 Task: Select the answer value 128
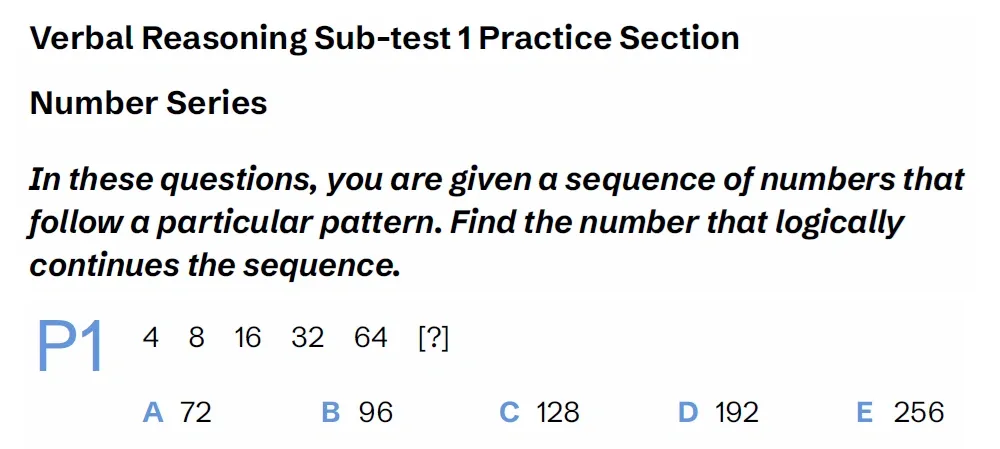pos(558,412)
